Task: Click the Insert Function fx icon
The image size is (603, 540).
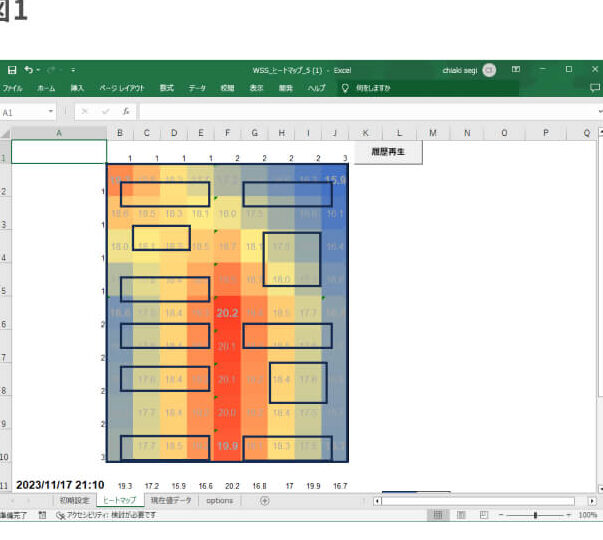Action: pos(126,112)
